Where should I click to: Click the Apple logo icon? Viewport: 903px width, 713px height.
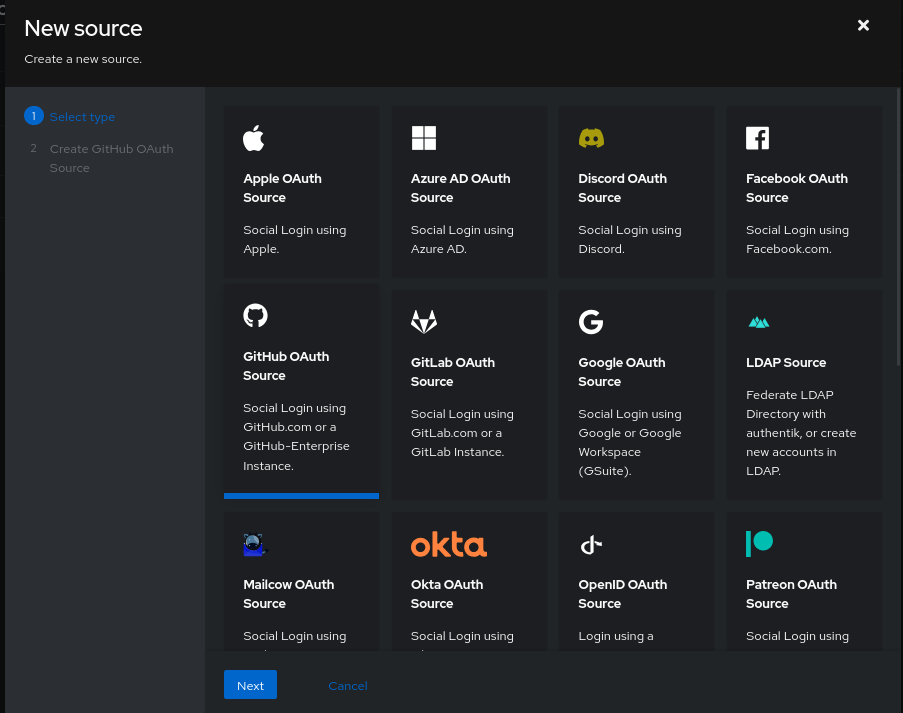click(253, 138)
